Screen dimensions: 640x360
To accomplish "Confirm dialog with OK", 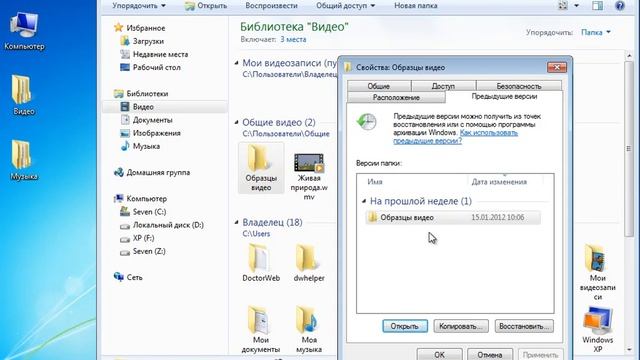I will coord(440,354).
